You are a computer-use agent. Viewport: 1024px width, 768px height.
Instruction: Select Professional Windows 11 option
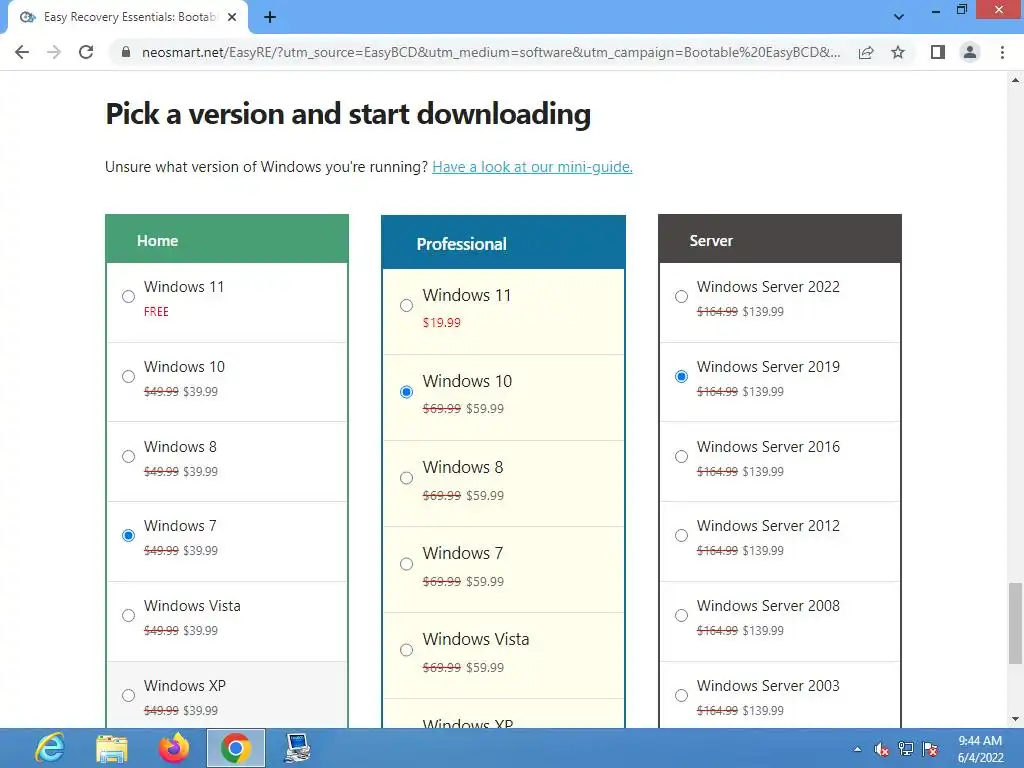point(406,306)
